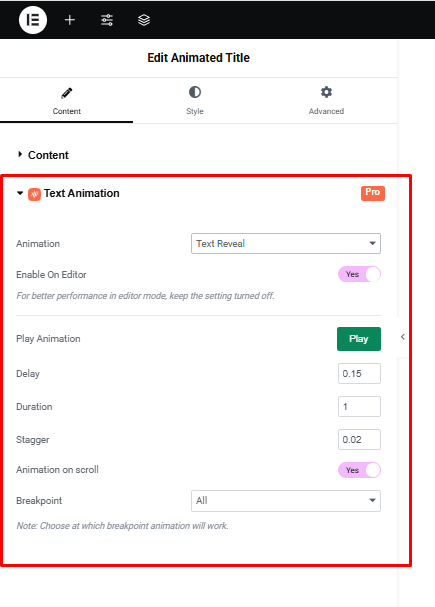This screenshot has height=607, width=435.
Task: Click the green Play button
Action: tap(359, 339)
